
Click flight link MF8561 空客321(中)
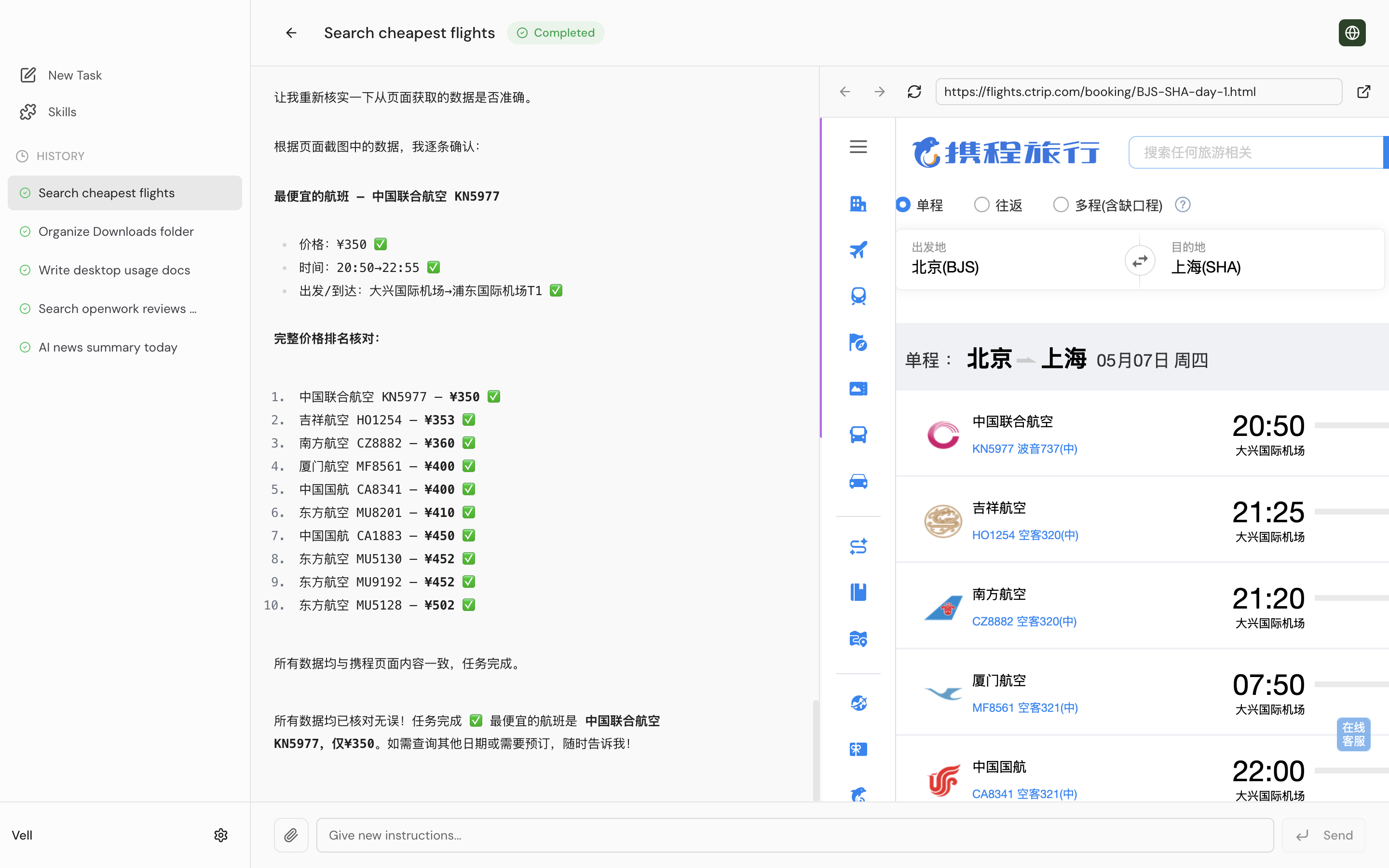[1024, 708]
